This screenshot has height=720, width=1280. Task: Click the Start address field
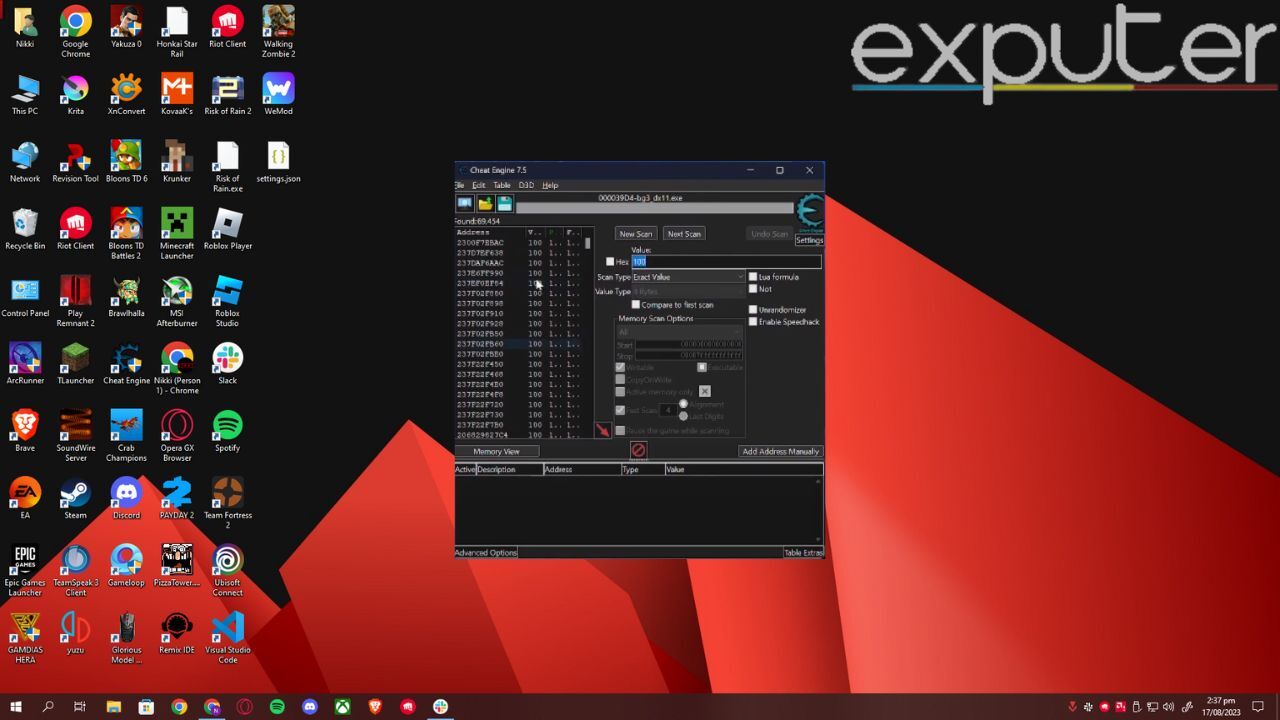point(689,345)
